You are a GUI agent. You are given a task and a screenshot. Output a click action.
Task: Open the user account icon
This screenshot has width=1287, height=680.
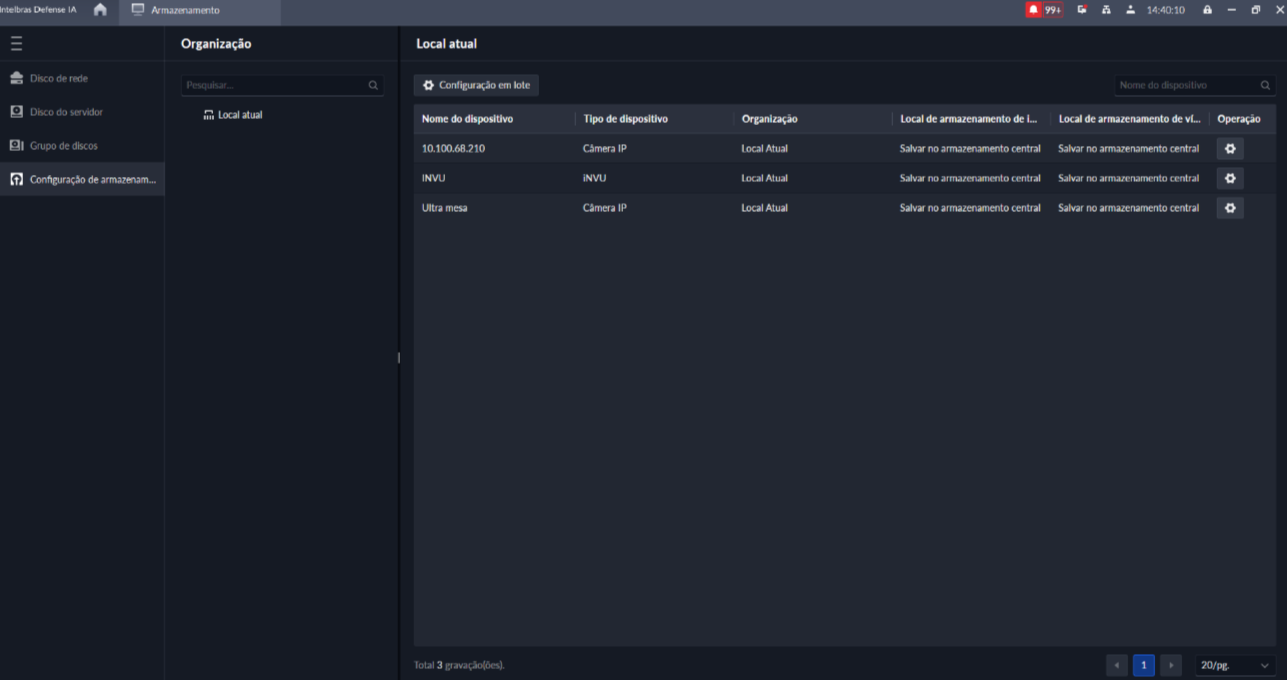tap(1130, 10)
